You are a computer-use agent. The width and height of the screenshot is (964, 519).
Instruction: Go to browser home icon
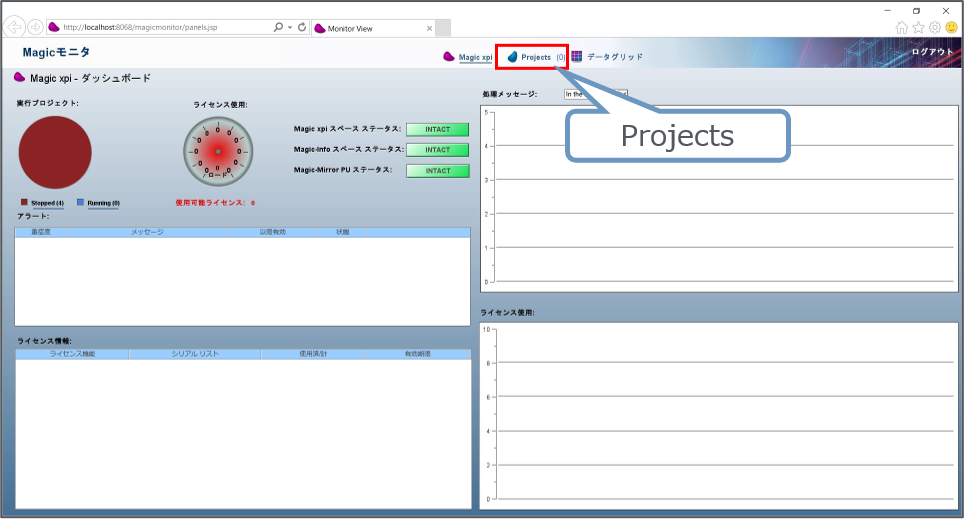tap(902, 27)
